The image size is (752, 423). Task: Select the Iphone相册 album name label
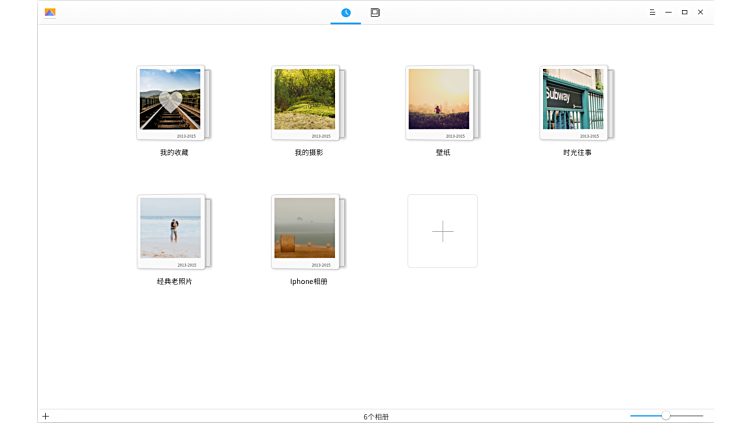click(x=309, y=282)
